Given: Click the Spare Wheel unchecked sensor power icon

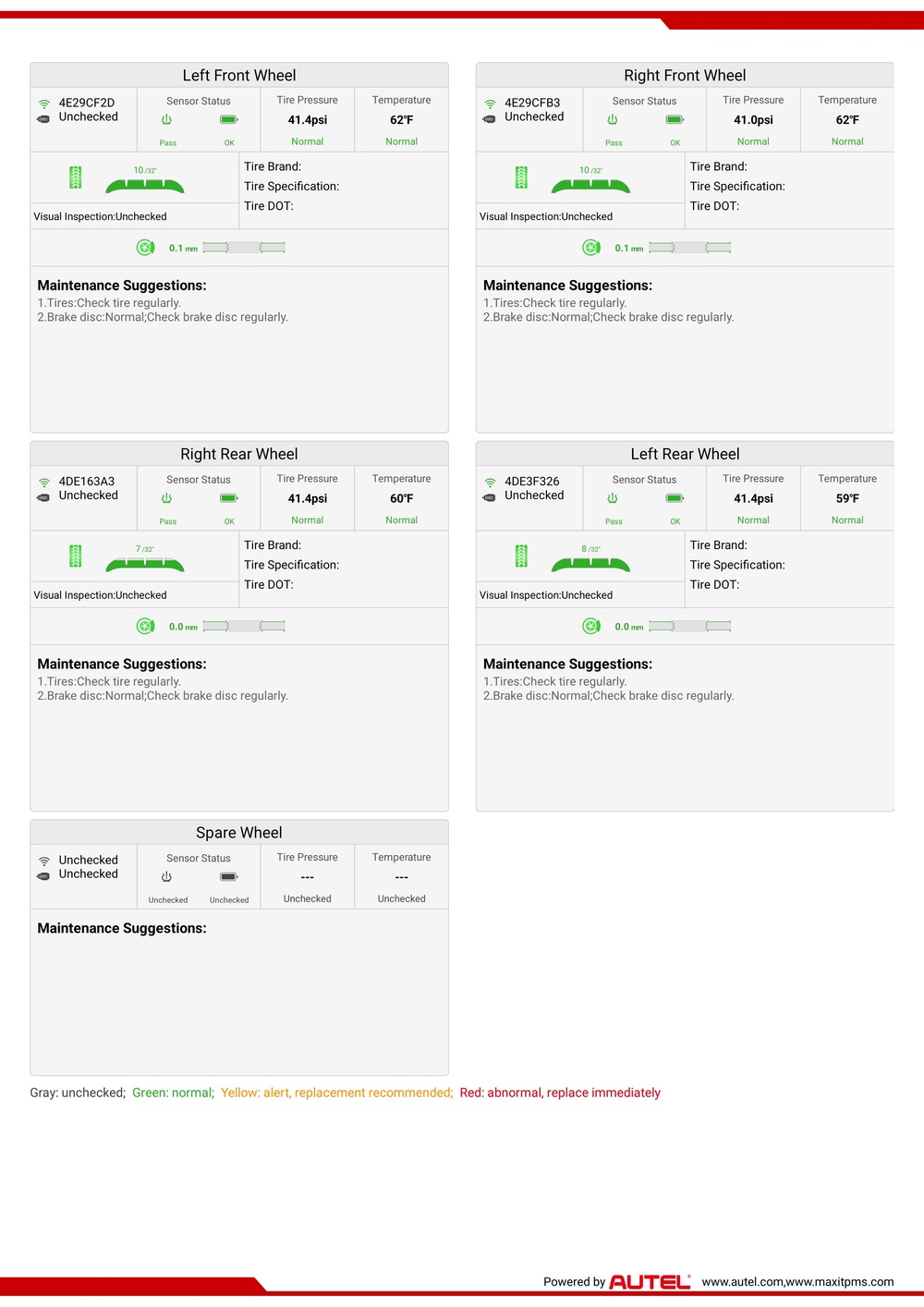Looking at the screenshot, I should pos(167,877).
